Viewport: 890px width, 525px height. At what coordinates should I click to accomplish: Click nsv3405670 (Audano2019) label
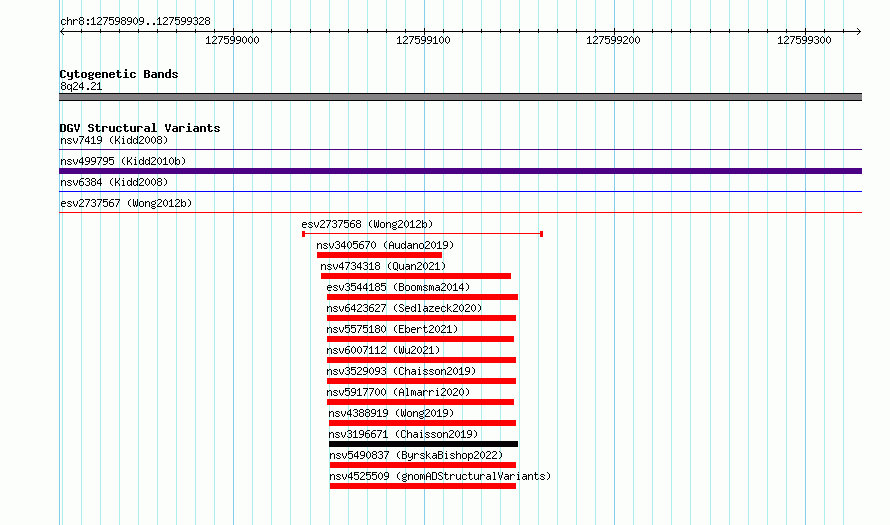[x=385, y=245]
